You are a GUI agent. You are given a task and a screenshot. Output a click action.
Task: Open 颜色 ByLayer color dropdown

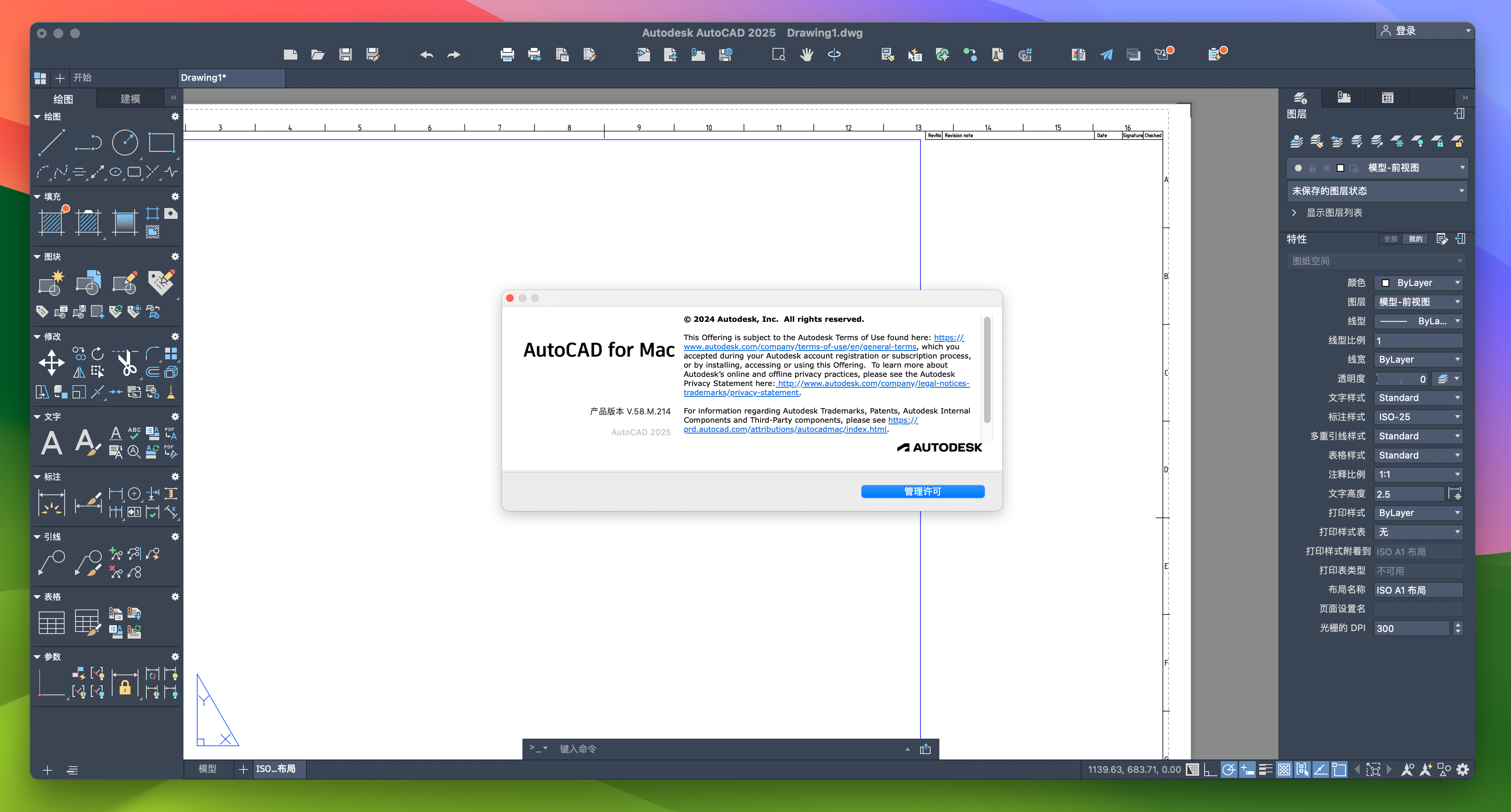1417,283
